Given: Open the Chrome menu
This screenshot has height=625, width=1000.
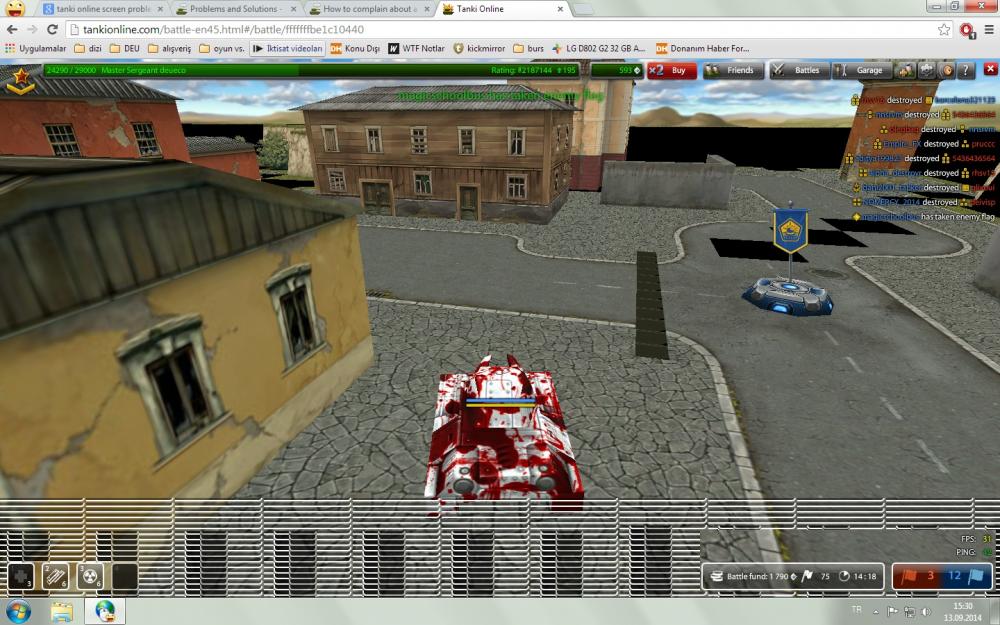Looking at the screenshot, I should click(x=989, y=29).
